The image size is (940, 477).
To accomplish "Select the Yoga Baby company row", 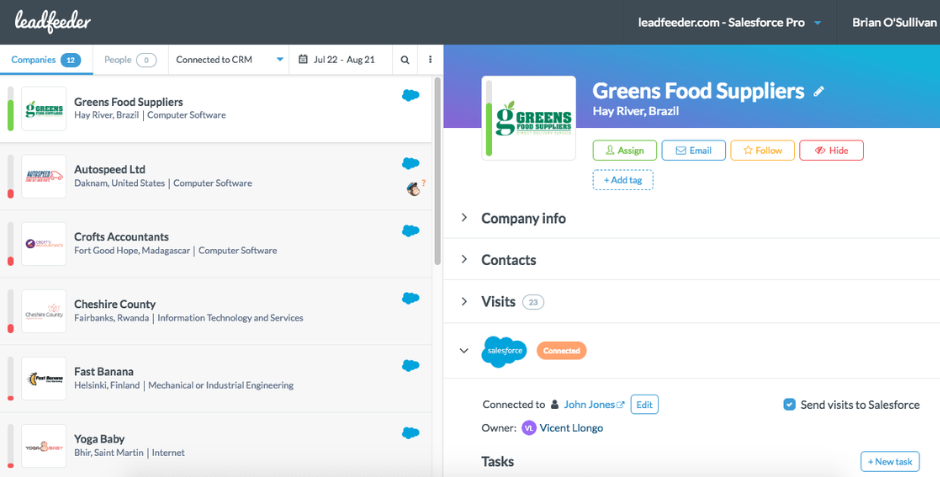I will [216, 446].
